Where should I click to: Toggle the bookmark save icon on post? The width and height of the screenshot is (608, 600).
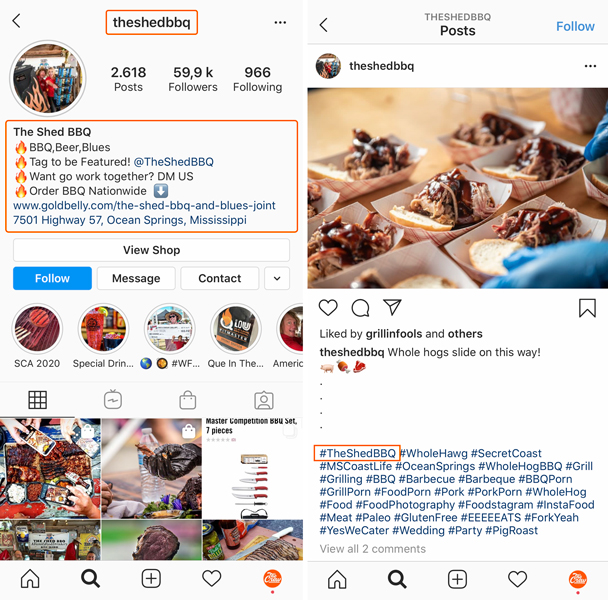point(587,308)
